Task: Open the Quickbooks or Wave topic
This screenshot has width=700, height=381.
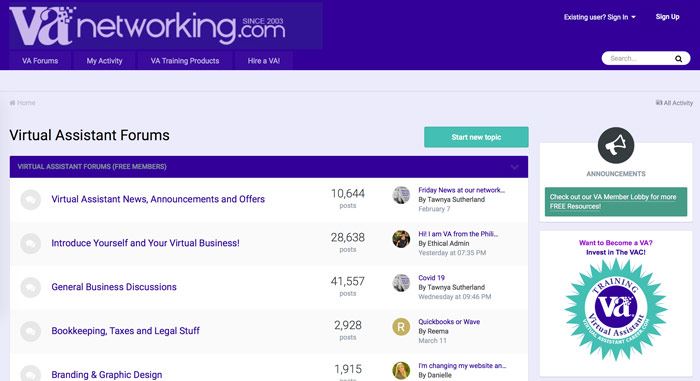Action: (x=449, y=322)
